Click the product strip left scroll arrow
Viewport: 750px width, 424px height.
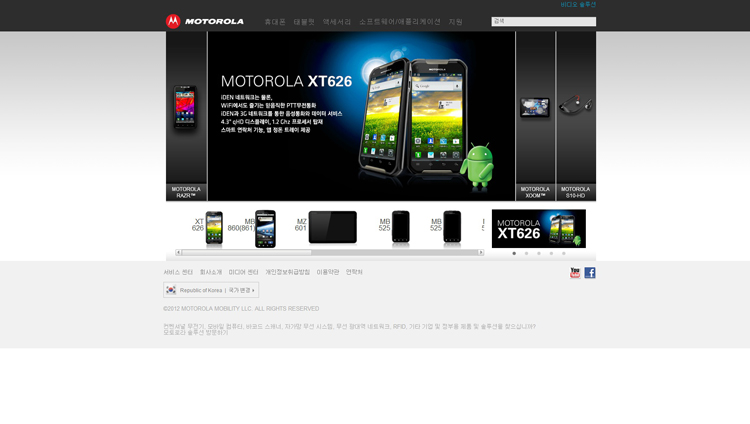pos(178,252)
